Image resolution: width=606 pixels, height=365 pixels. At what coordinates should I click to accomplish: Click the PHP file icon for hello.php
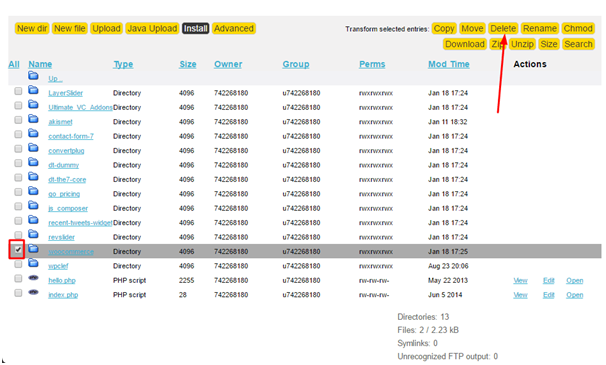33,278
